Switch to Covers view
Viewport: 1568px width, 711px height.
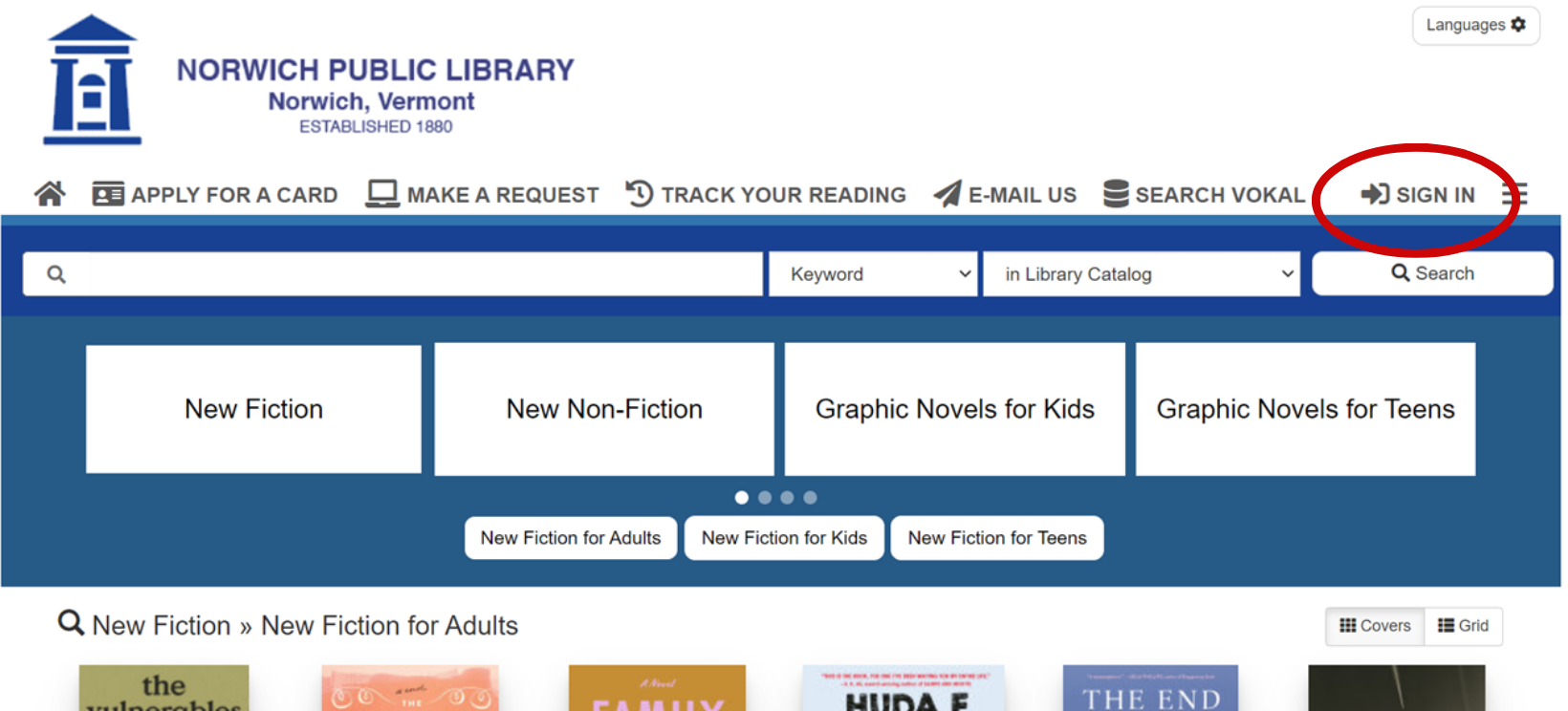pyautogui.click(x=1375, y=626)
